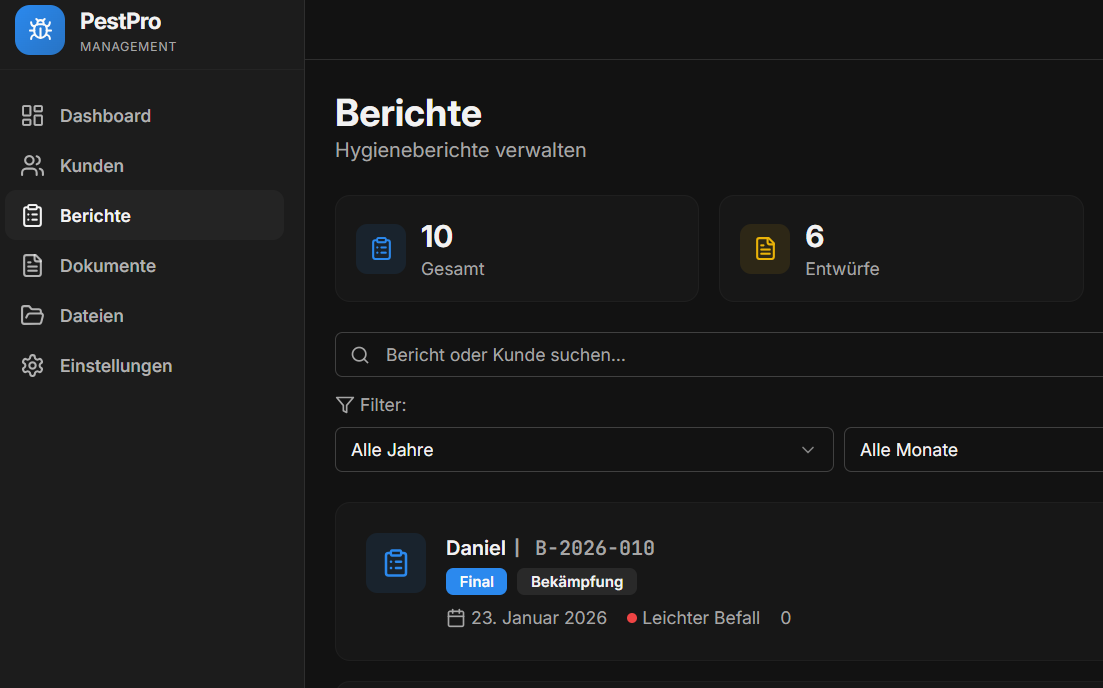Open the Alle Monate dropdown
1103x688 pixels.
[972, 450]
